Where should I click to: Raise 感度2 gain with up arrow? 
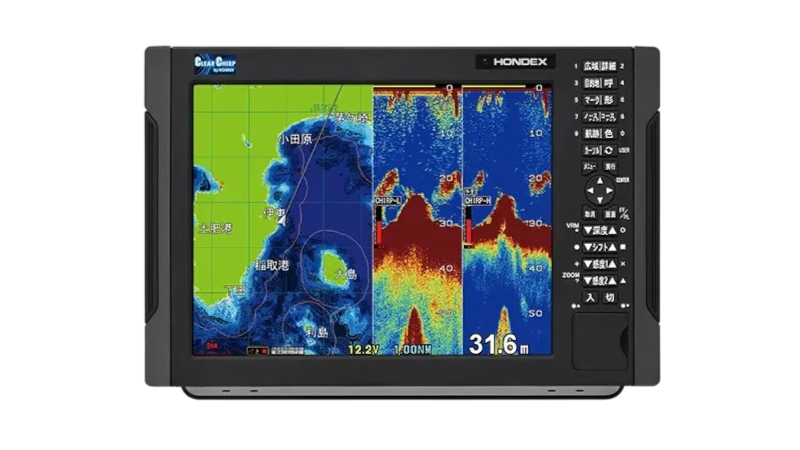(612, 281)
